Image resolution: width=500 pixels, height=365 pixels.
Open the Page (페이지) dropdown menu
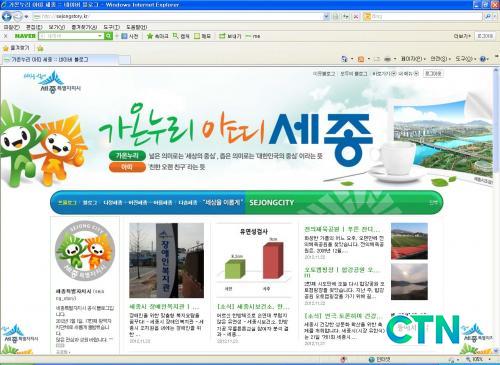[x=413, y=59]
